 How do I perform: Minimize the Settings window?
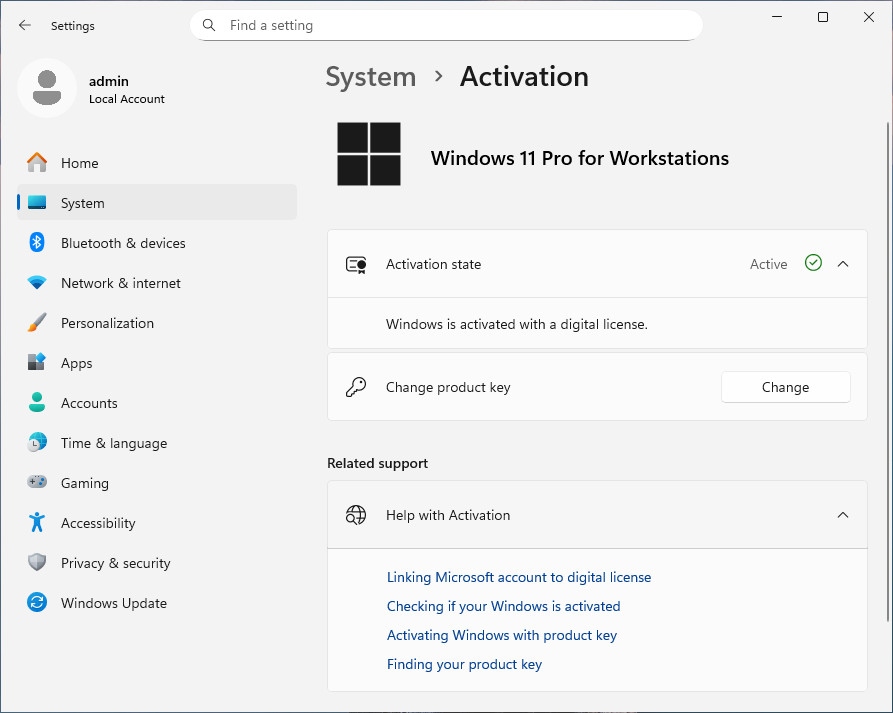(x=777, y=17)
